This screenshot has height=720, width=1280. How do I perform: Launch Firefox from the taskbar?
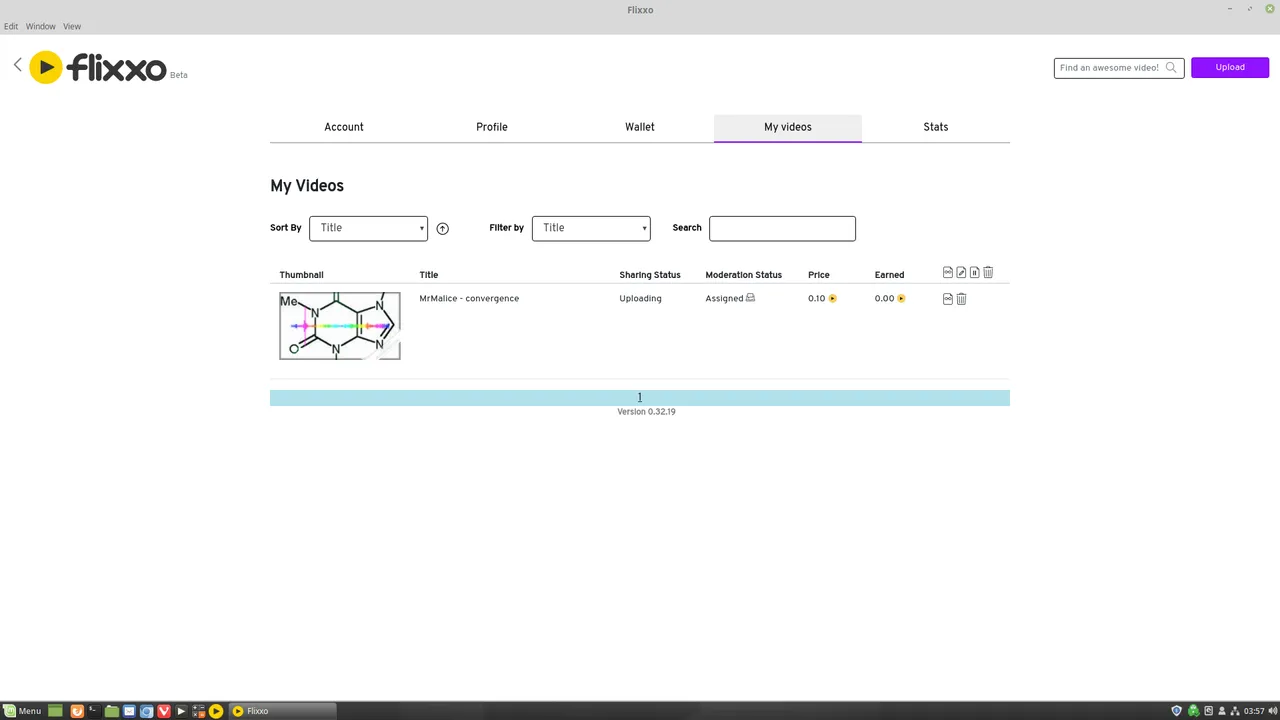(77, 711)
